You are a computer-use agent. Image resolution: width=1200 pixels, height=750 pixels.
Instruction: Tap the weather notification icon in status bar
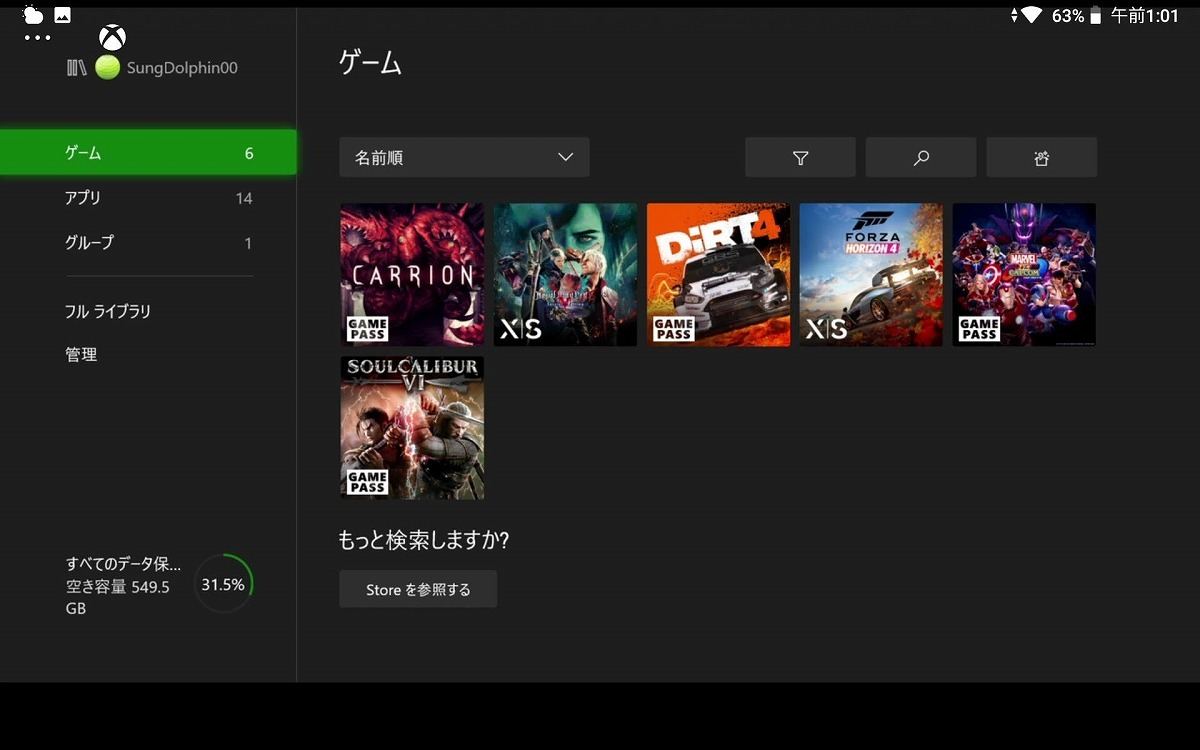33,15
